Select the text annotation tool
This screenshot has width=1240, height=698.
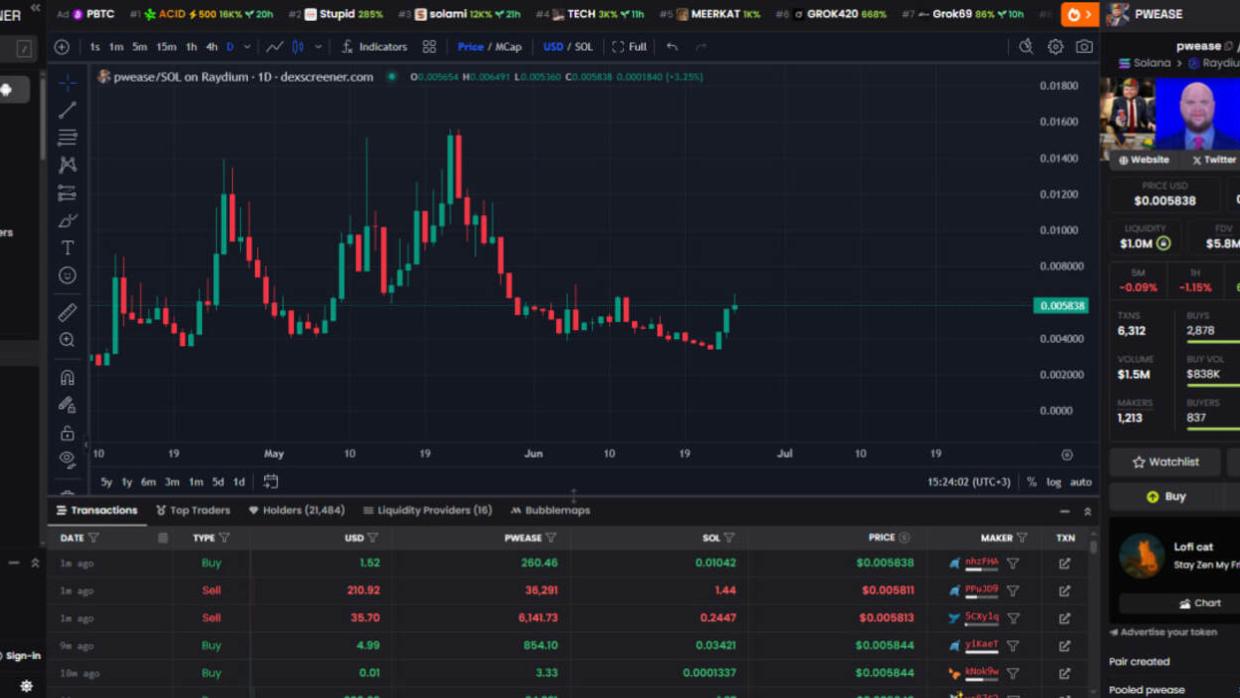(67, 247)
